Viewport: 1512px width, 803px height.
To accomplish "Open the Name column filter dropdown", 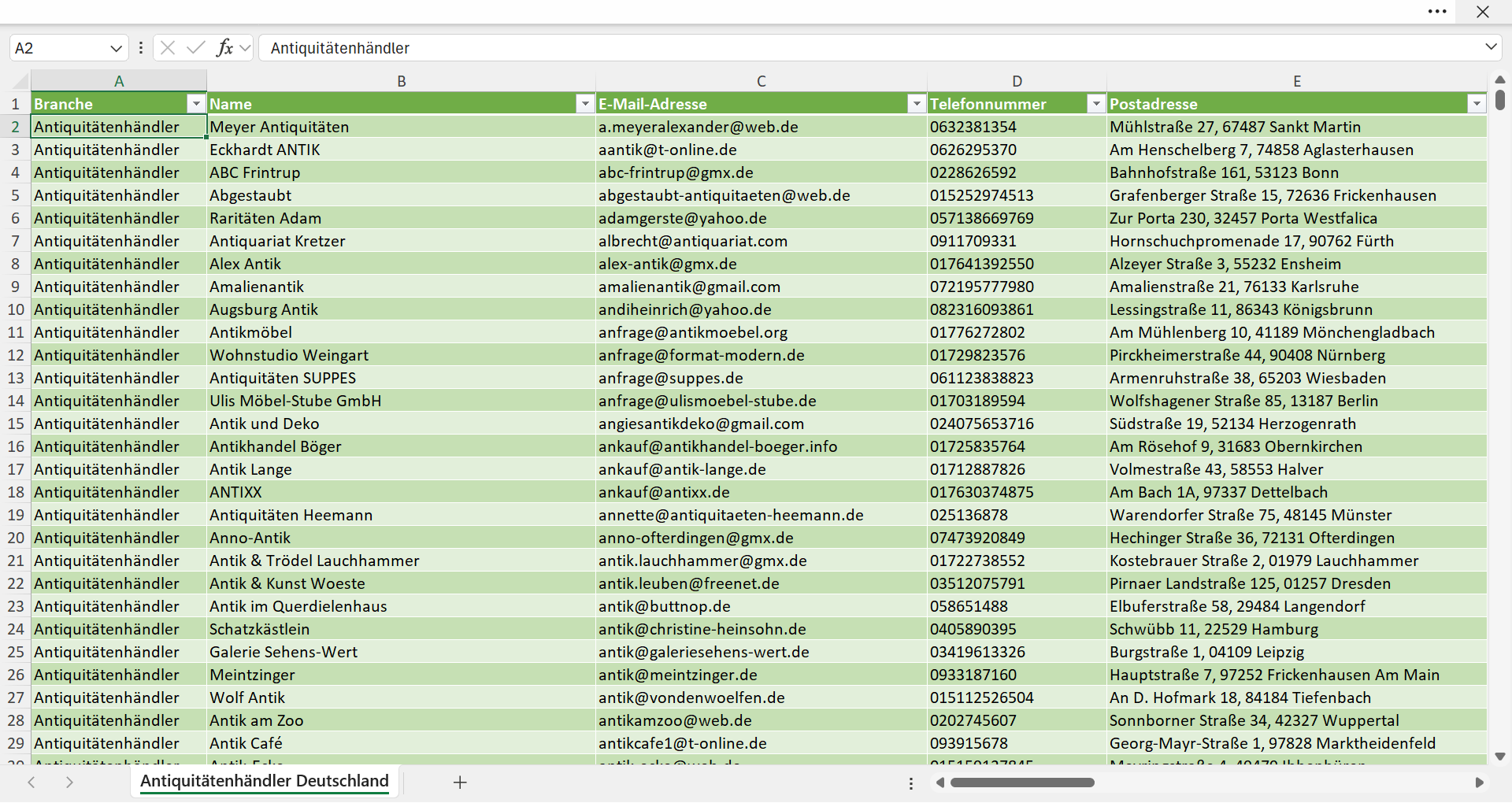I will coord(585,104).
